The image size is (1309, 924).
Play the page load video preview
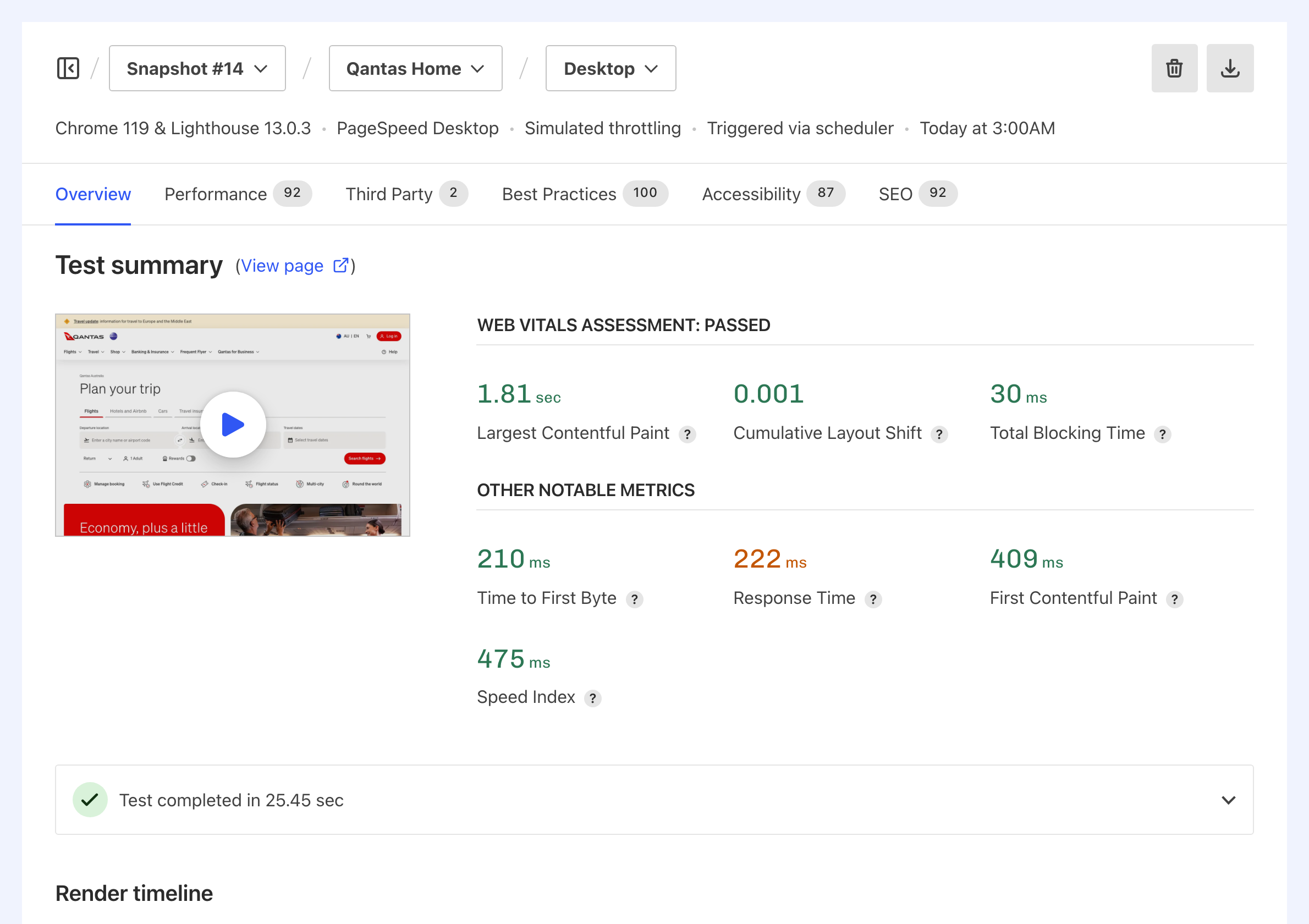point(232,424)
